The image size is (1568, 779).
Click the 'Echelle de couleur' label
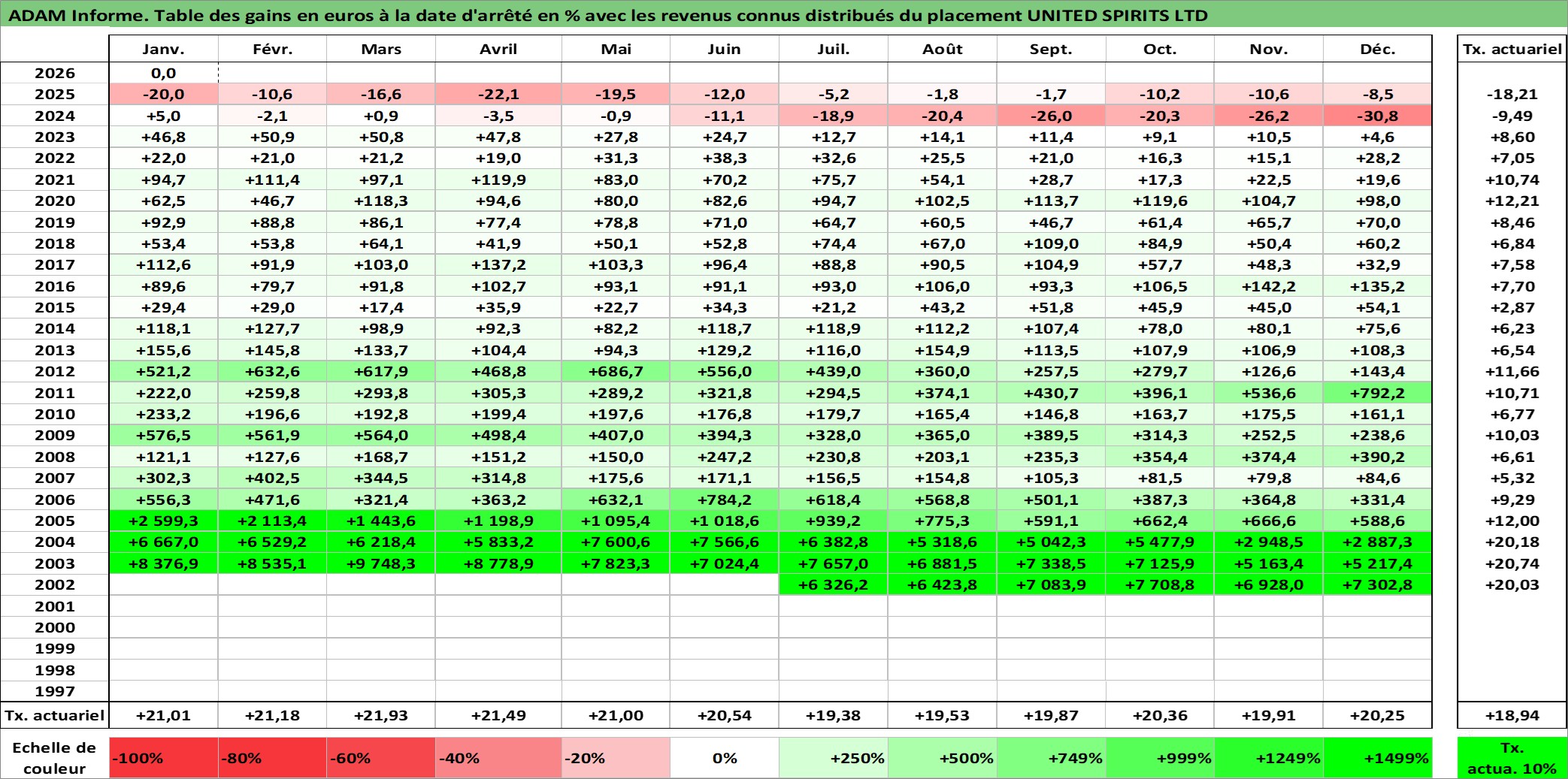click(55, 757)
